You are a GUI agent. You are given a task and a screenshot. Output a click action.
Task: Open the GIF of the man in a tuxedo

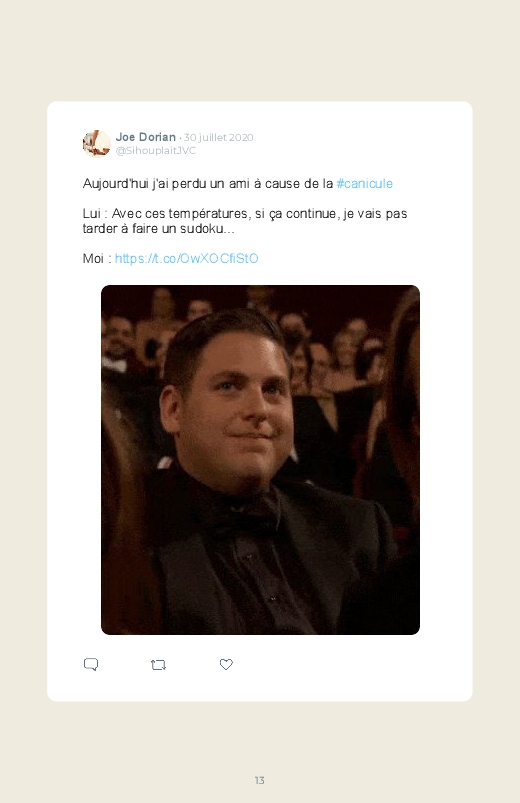(x=260, y=460)
